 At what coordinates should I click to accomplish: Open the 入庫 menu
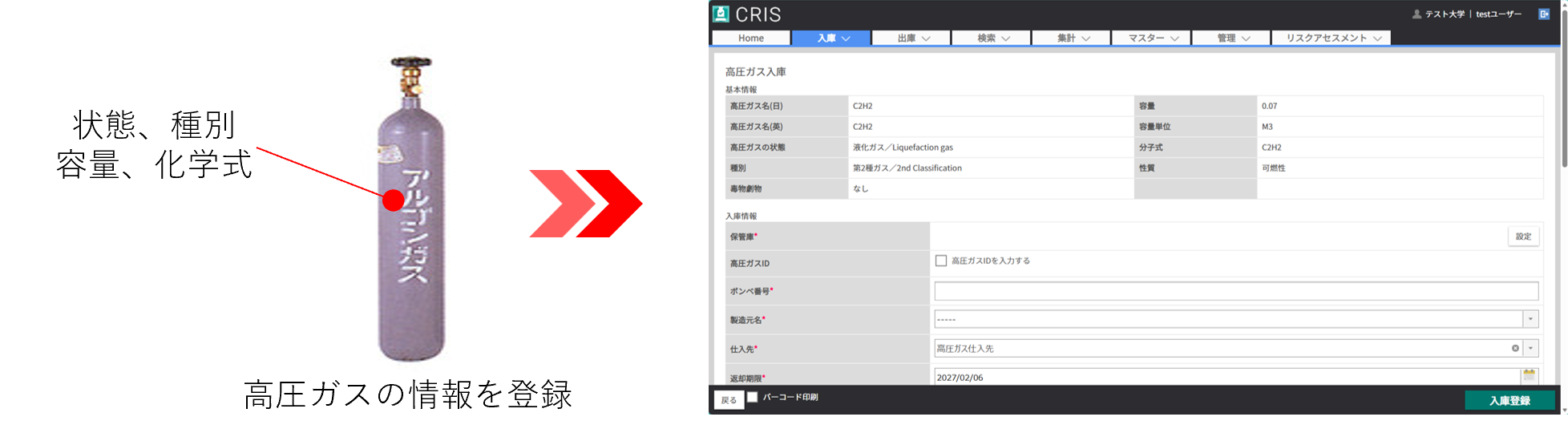pyautogui.click(x=831, y=38)
